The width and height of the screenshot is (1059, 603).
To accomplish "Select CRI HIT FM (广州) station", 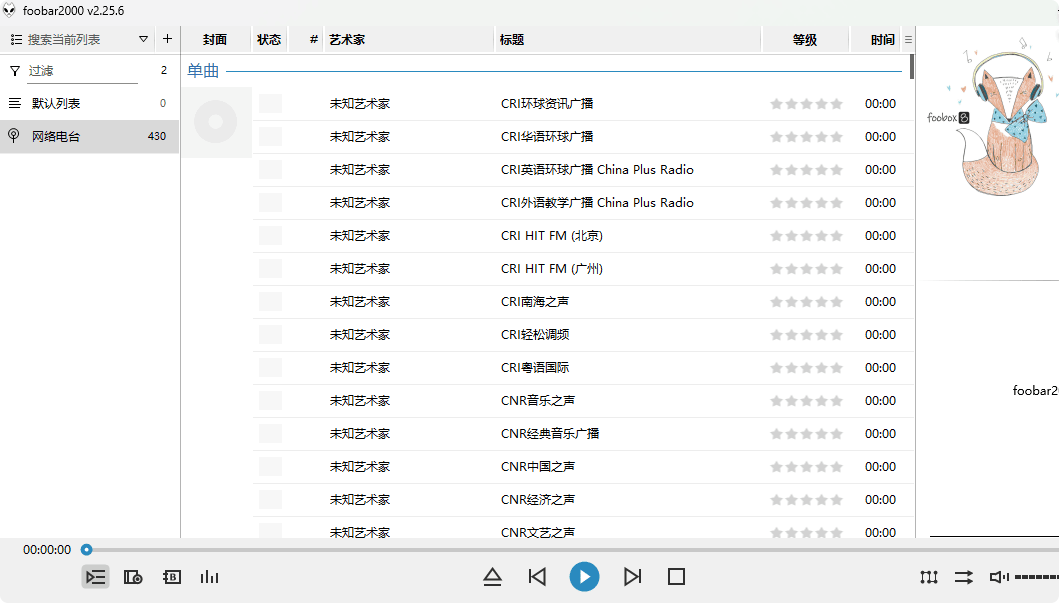I will pos(584,269).
